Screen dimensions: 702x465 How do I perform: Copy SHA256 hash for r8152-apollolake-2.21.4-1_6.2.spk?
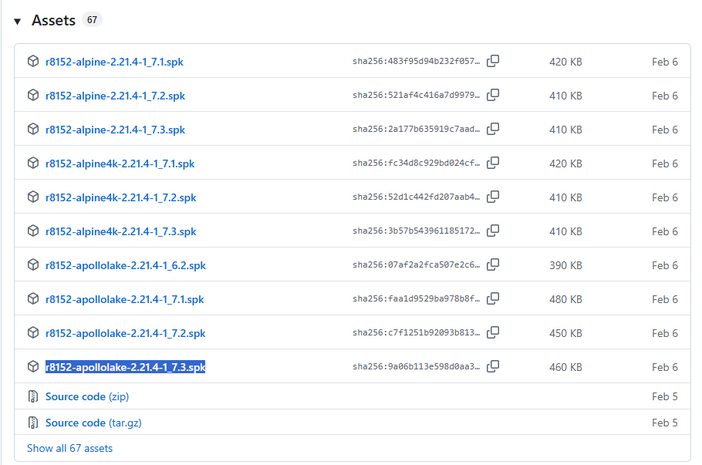[x=492, y=265]
